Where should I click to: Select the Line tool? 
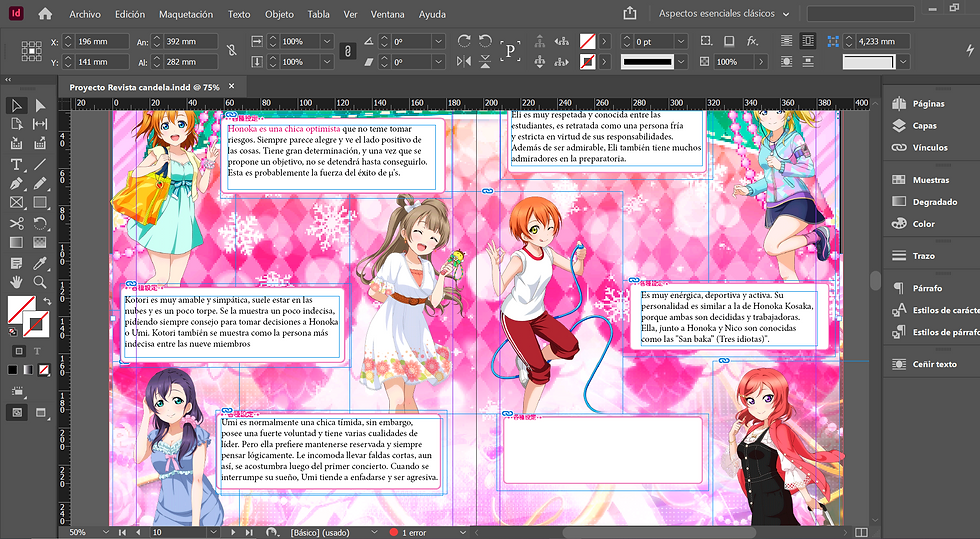click(x=40, y=164)
